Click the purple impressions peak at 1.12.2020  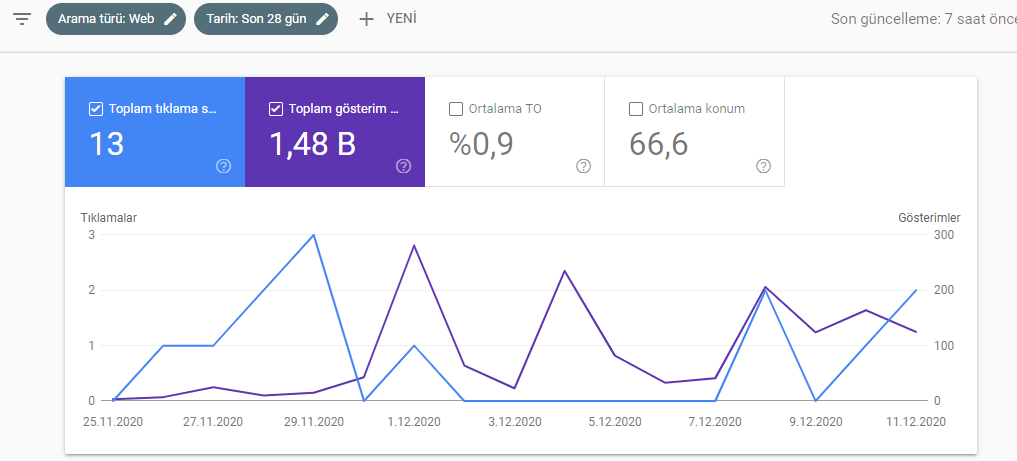coord(414,246)
